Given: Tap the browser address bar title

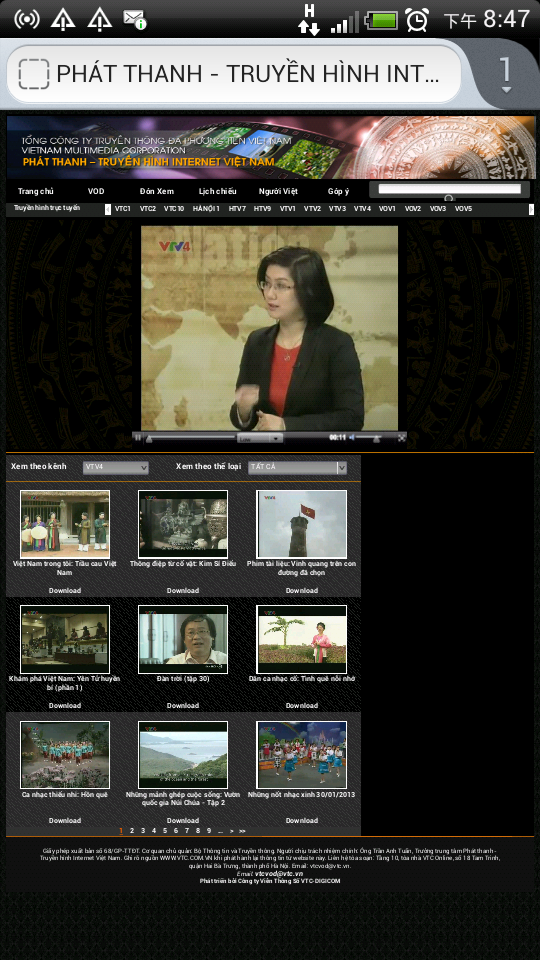Looking at the screenshot, I should pos(247,74).
